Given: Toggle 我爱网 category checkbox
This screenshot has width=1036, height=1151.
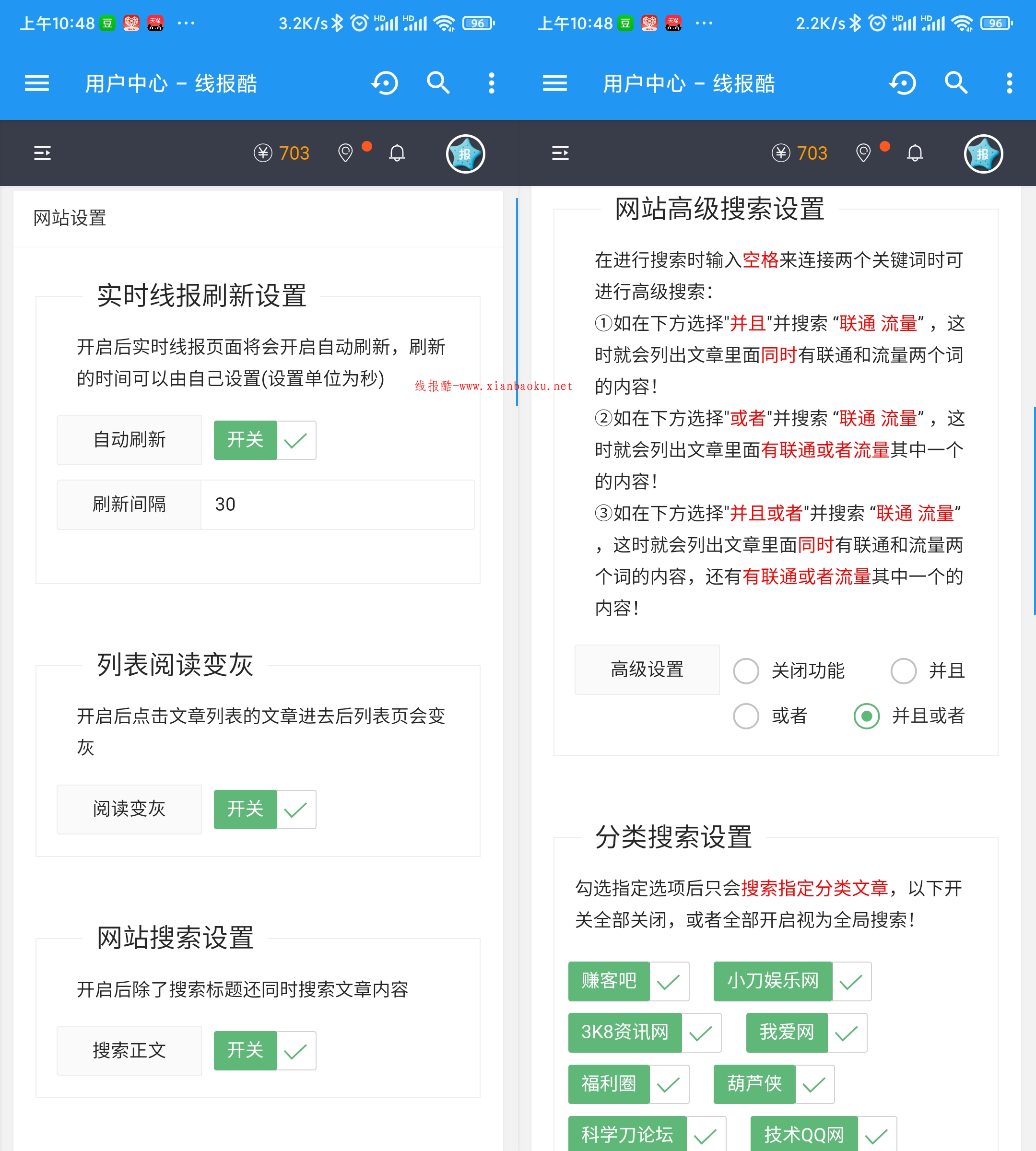Looking at the screenshot, I should pos(807,1033).
